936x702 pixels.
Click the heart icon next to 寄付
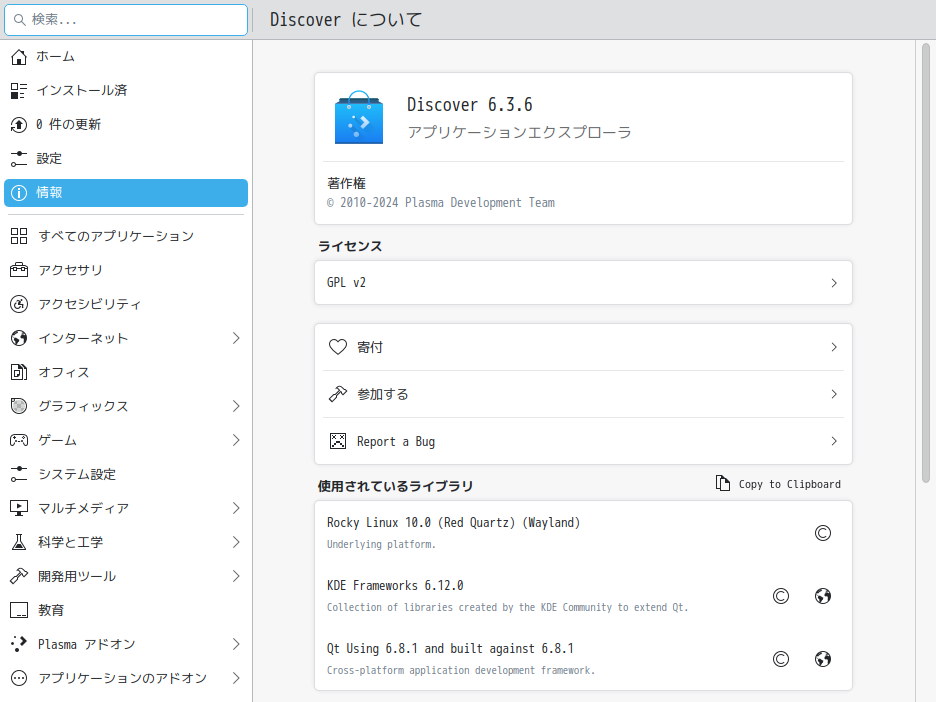tap(337, 346)
